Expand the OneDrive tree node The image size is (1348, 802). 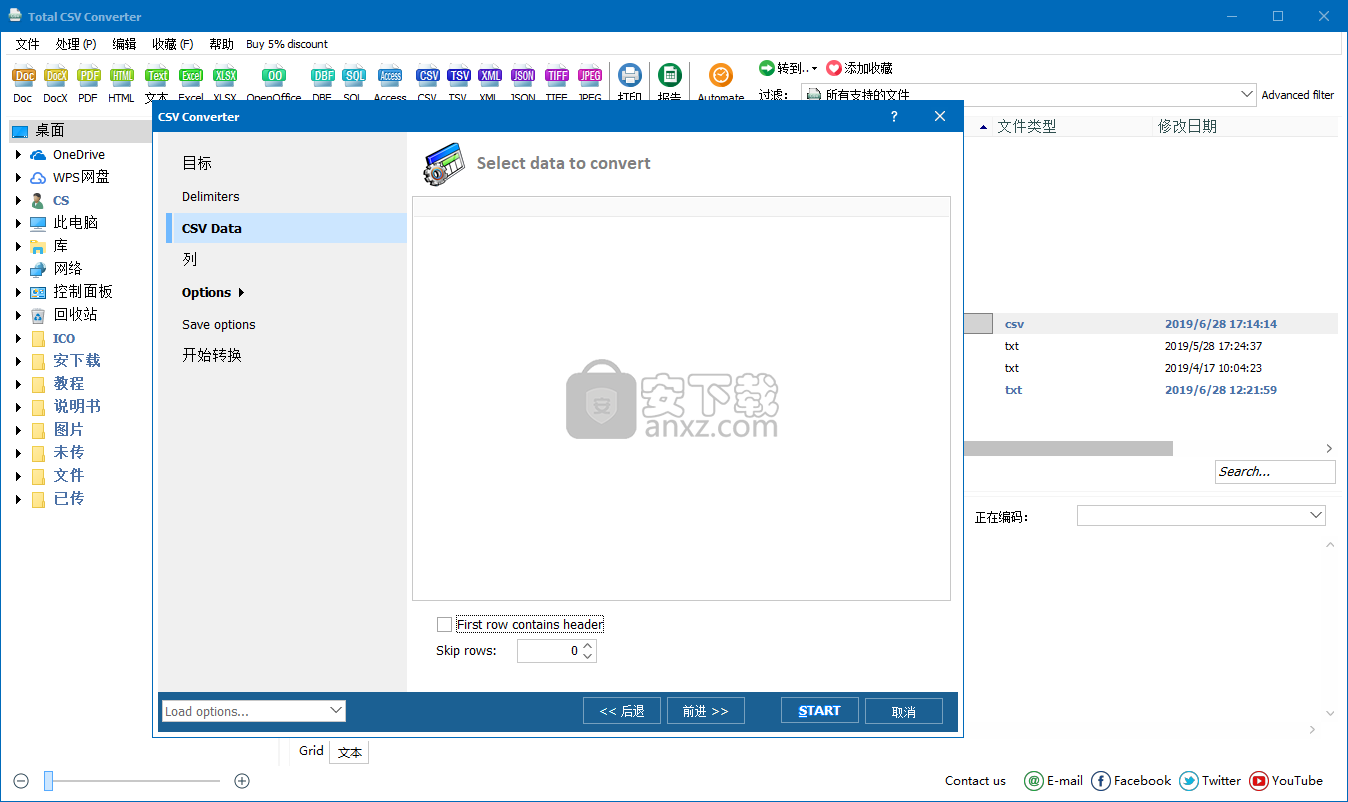pyautogui.click(x=18, y=154)
